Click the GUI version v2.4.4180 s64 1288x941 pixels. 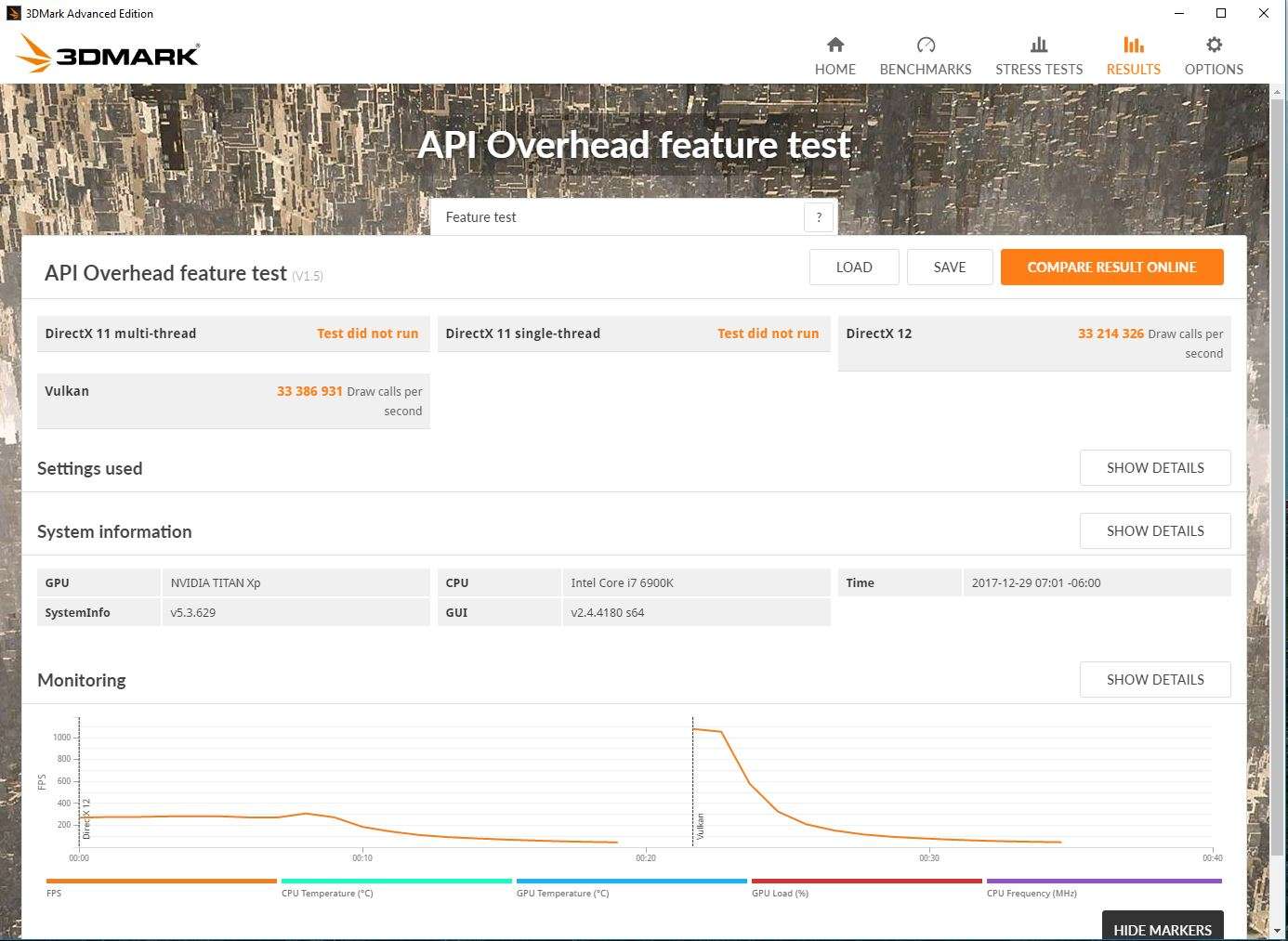coord(607,612)
